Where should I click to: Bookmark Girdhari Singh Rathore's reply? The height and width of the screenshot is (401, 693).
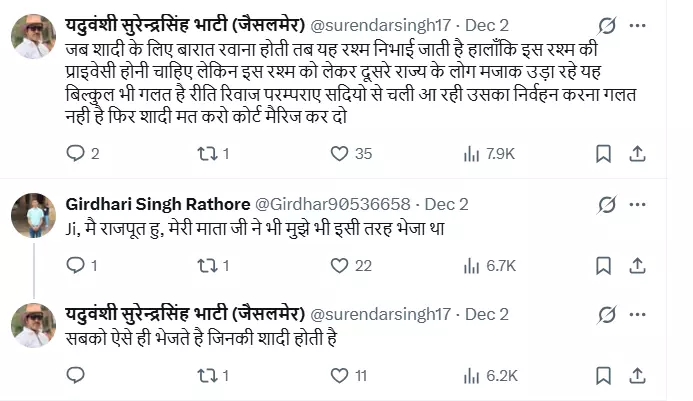click(x=603, y=266)
